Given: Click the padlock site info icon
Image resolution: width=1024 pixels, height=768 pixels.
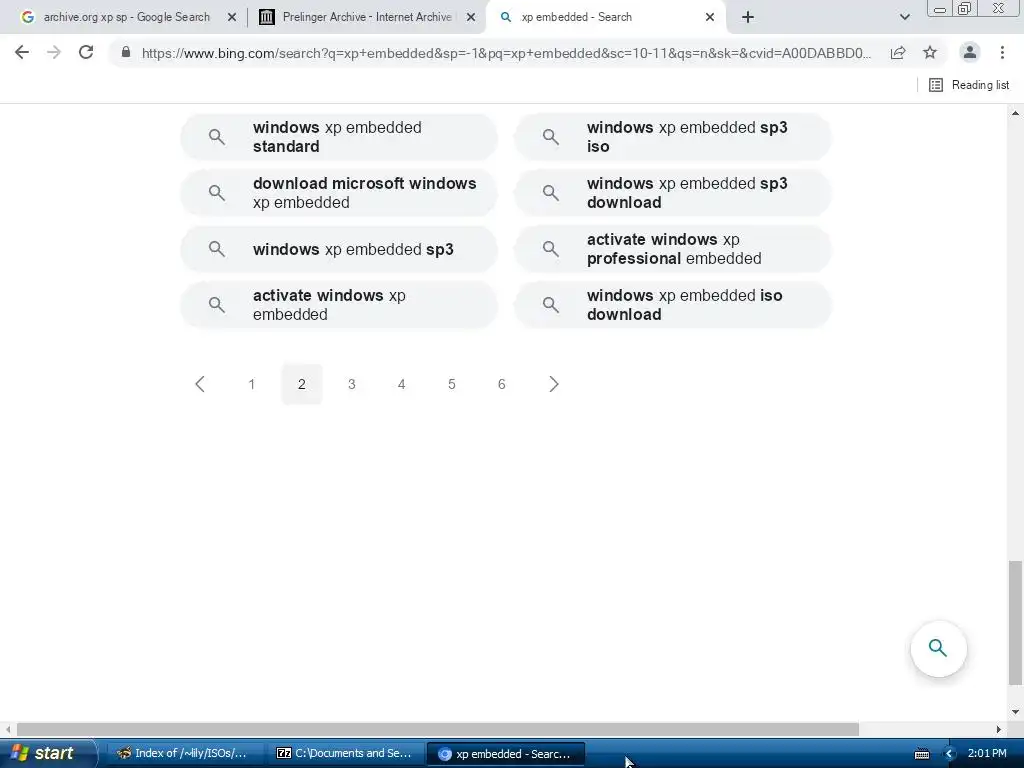Looking at the screenshot, I should (126, 52).
